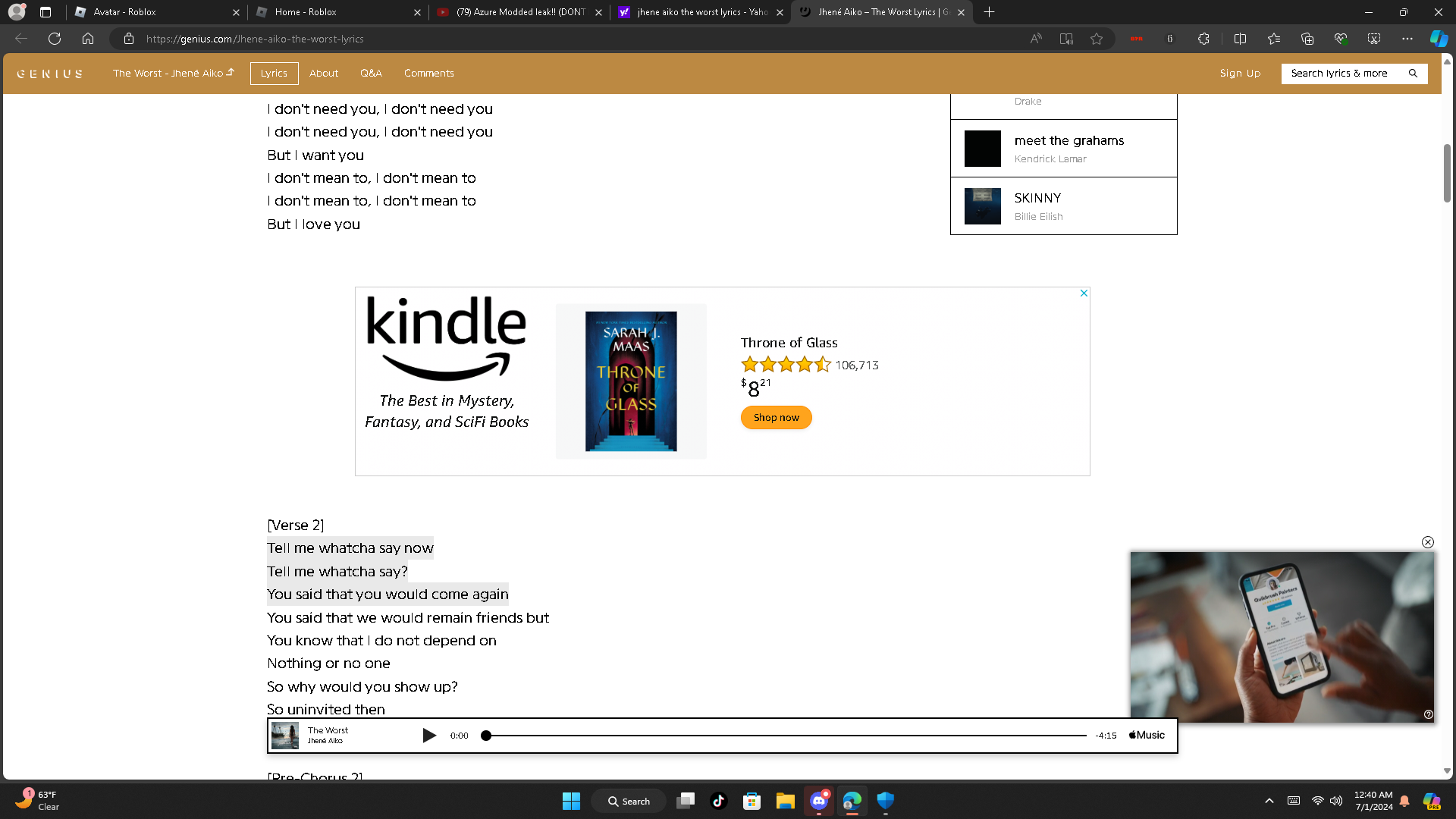Open the taskbar clock and calendar
The image size is (1456, 819).
(x=1373, y=801)
